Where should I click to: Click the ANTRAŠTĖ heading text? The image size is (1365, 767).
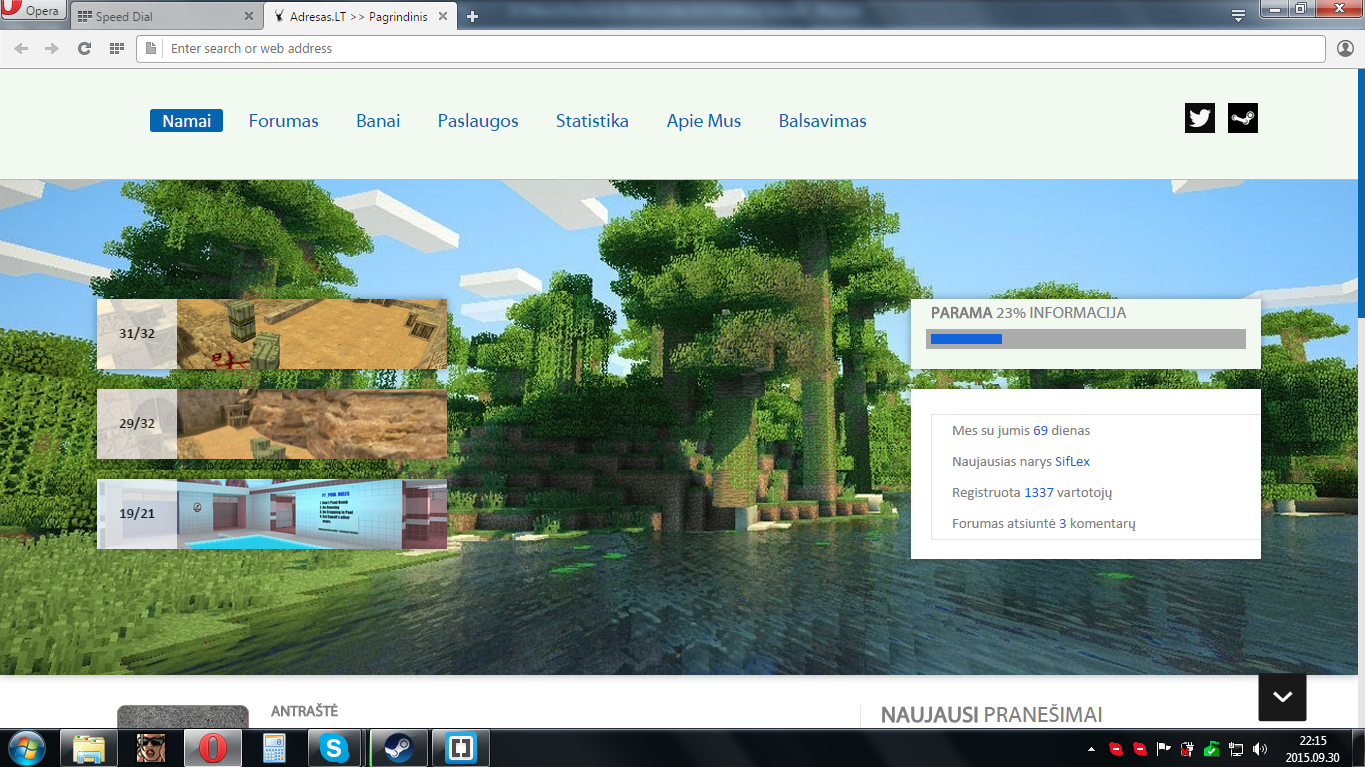click(x=304, y=711)
